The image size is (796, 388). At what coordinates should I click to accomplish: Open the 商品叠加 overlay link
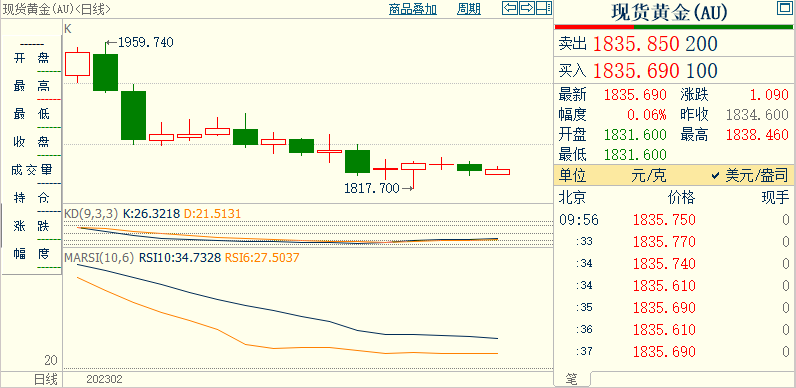[x=413, y=9]
